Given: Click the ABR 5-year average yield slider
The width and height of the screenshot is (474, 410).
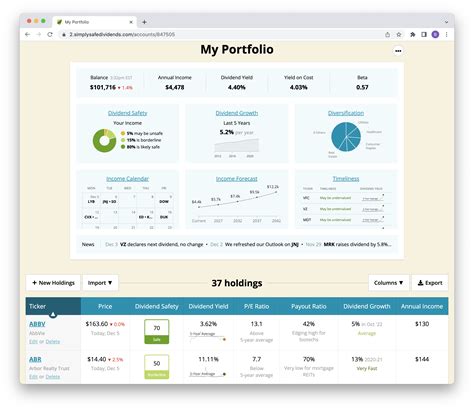Looking at the screenshot, I should (208, 372).
